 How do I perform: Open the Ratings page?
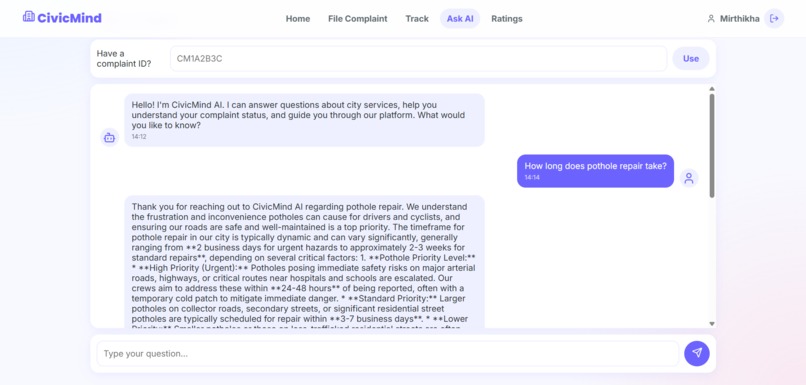point(507,19)
